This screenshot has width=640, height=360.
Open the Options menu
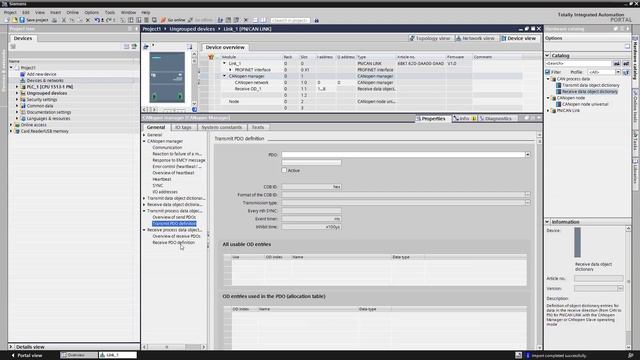(x=91, y=12)
